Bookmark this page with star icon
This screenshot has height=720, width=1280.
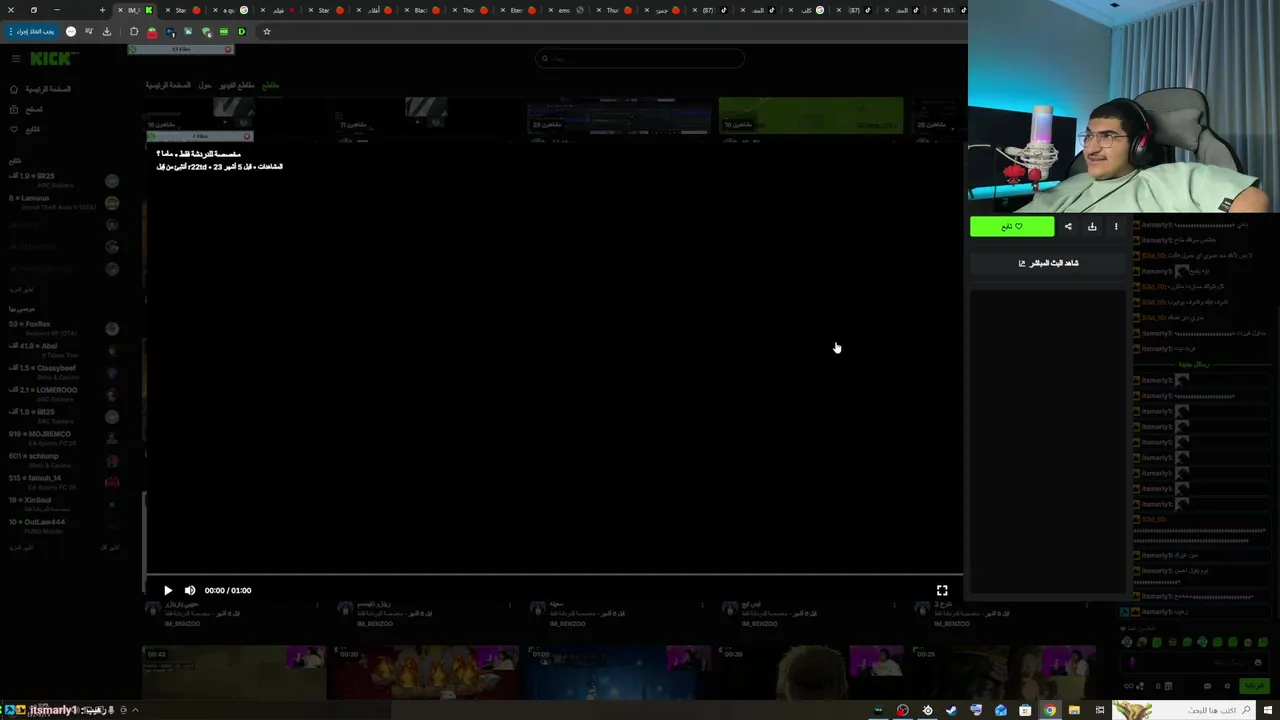[267, 32]
